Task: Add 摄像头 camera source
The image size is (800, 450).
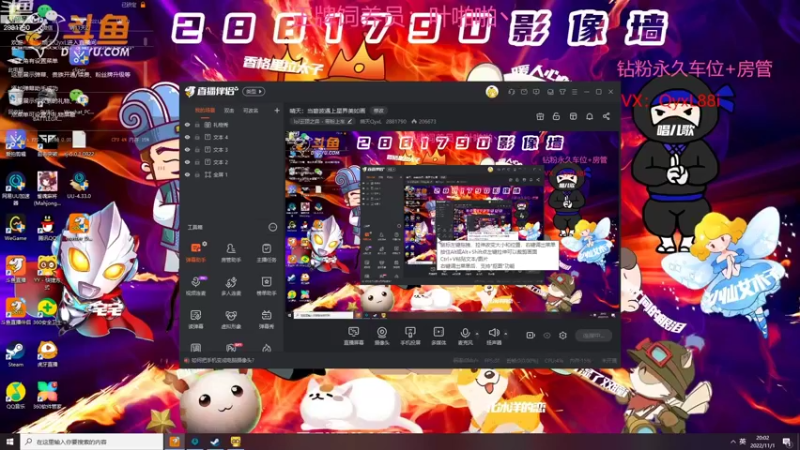Action: [382, 336]
